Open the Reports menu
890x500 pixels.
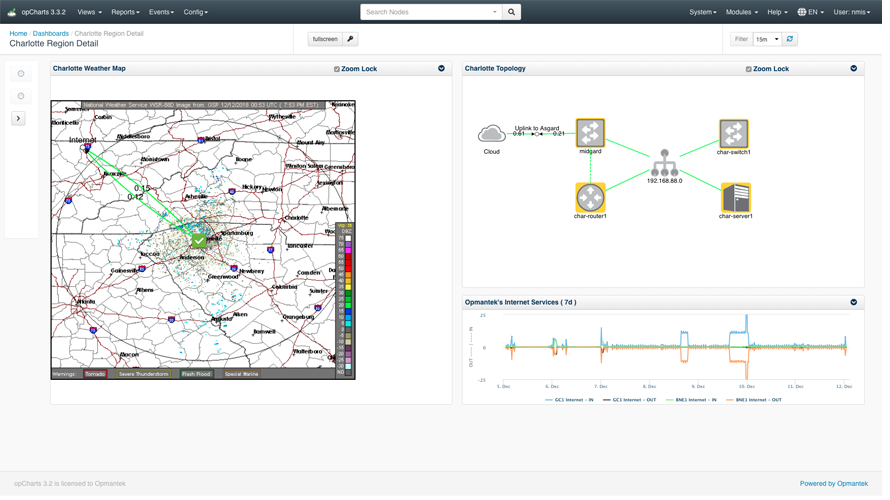coord(126,12)
